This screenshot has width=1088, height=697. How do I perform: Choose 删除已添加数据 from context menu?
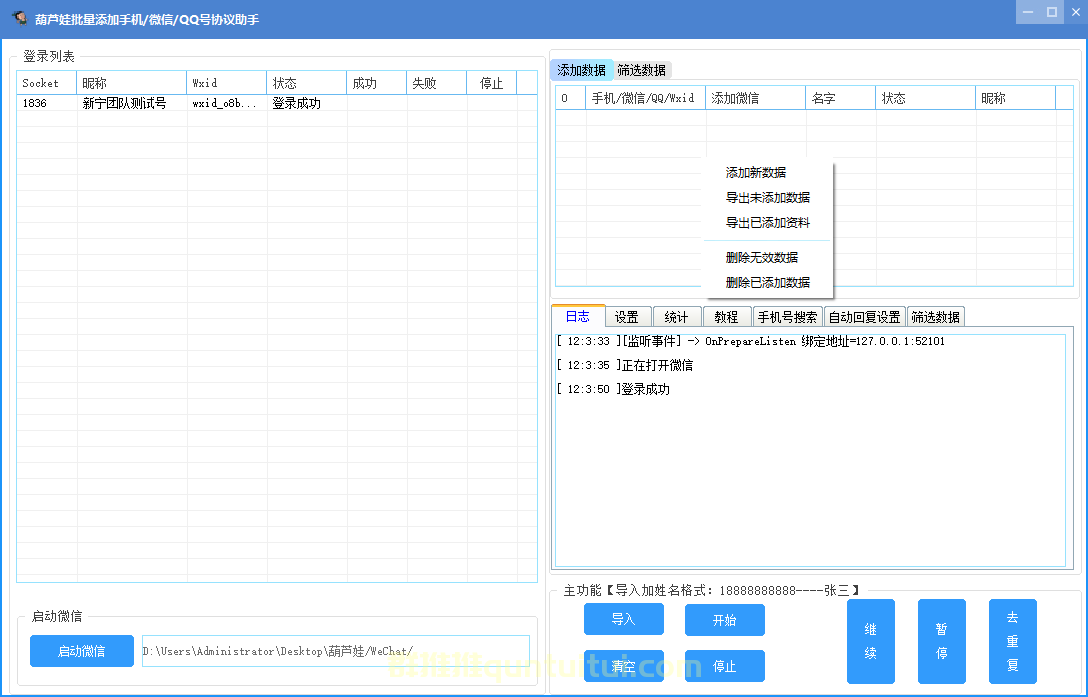pyautogui.click(x=767, y=282)
